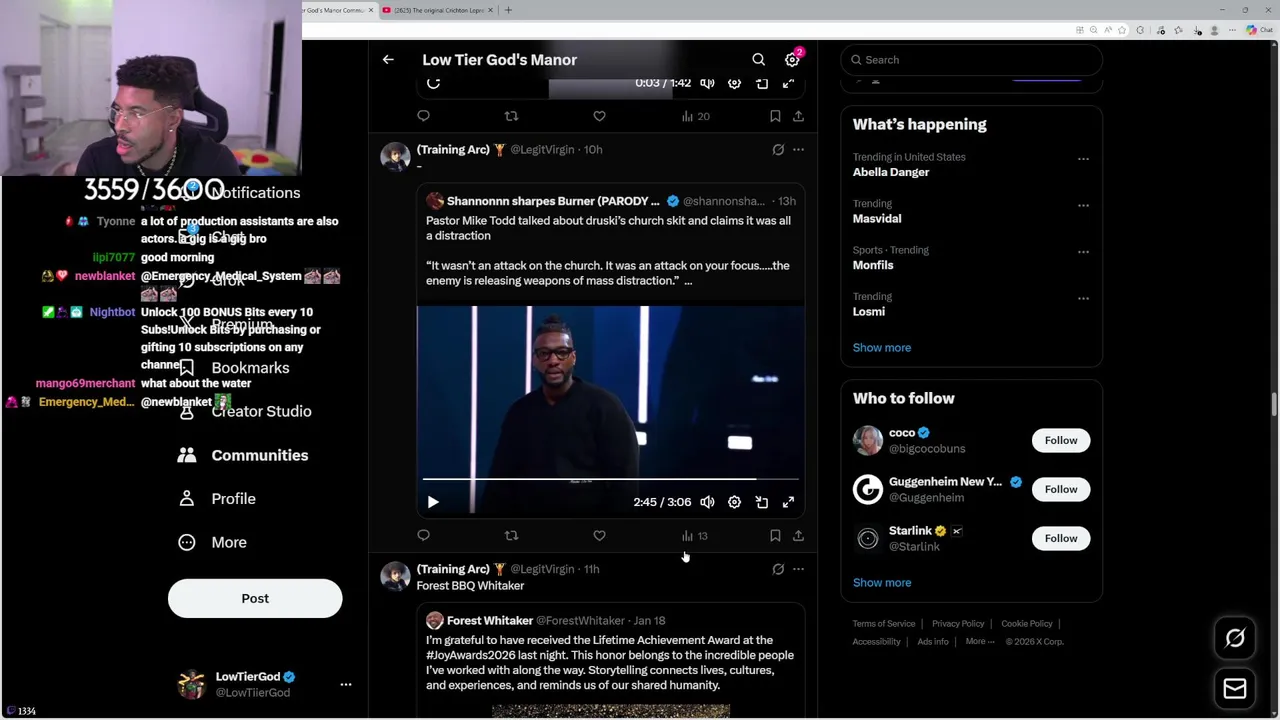Open the Abella Danger trending topic
Viewport: 1280px width, 720px height.
click(x=891, y=172)
